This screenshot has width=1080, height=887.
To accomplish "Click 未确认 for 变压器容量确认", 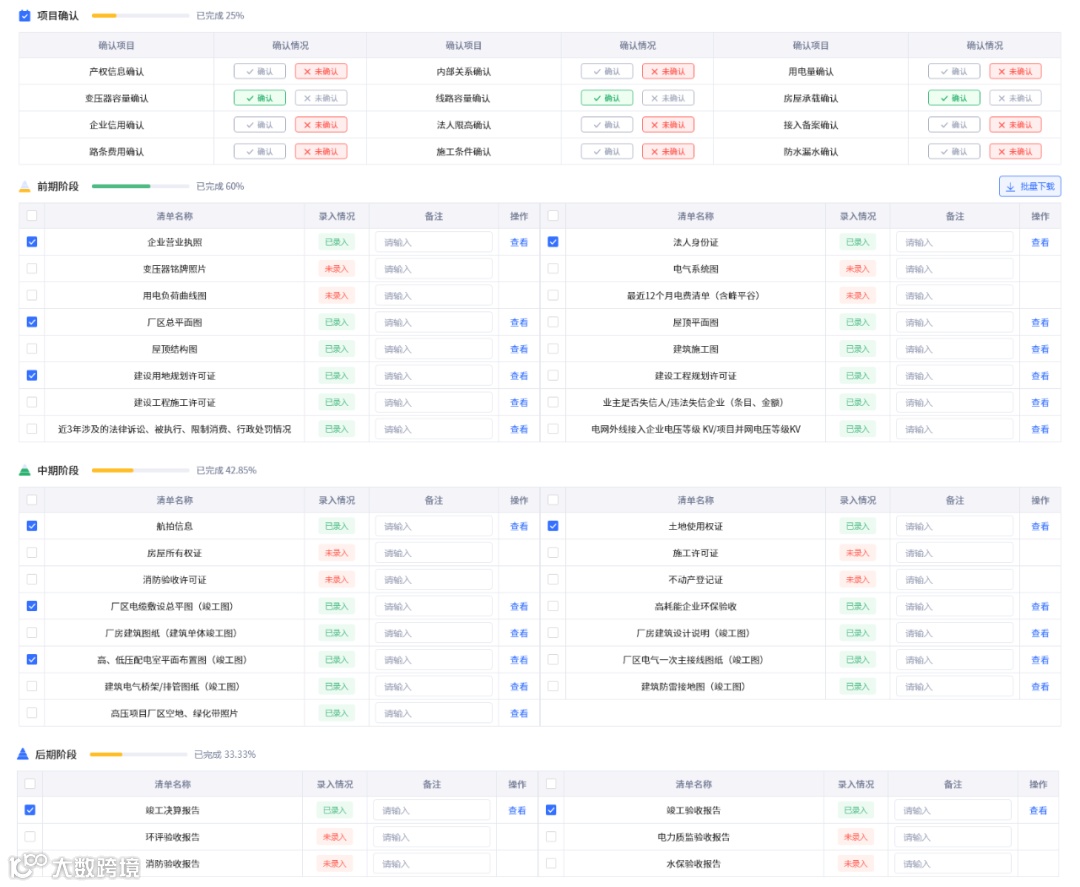I will click(x=321, y=98).
